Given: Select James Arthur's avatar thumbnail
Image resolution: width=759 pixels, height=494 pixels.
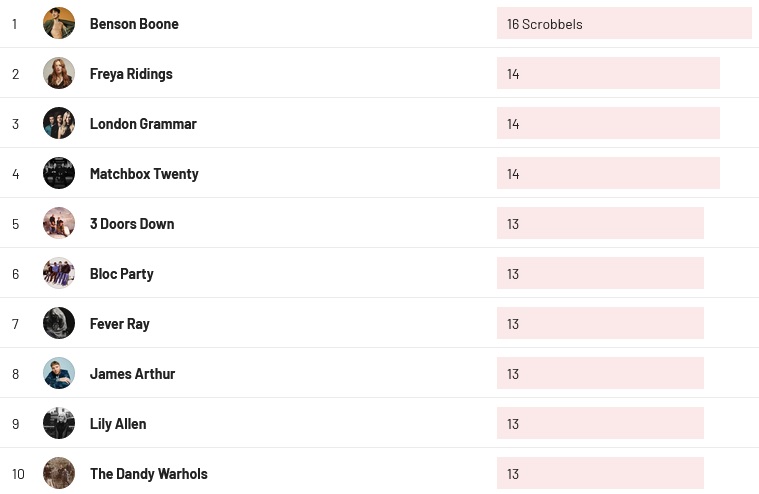Looking at the screenshot, I should click(59, 373).
